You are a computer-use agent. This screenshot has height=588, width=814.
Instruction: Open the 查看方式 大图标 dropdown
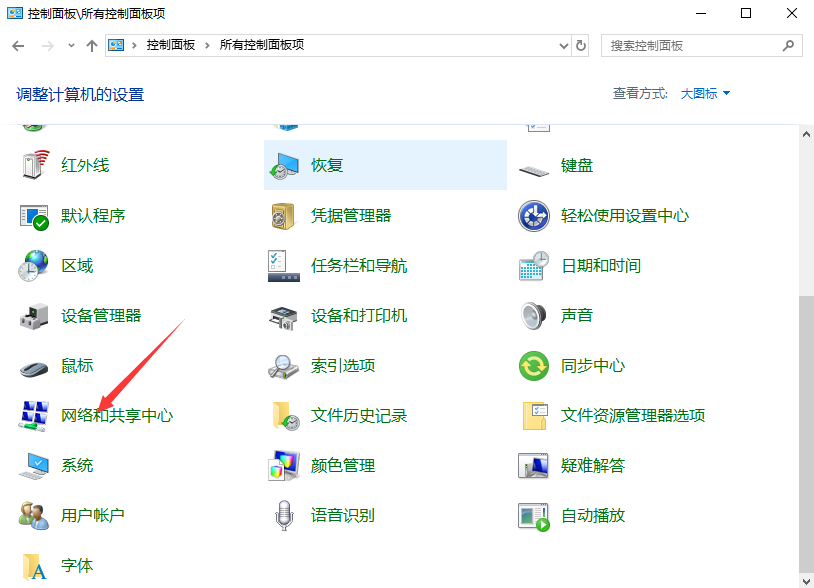(705, 93)
